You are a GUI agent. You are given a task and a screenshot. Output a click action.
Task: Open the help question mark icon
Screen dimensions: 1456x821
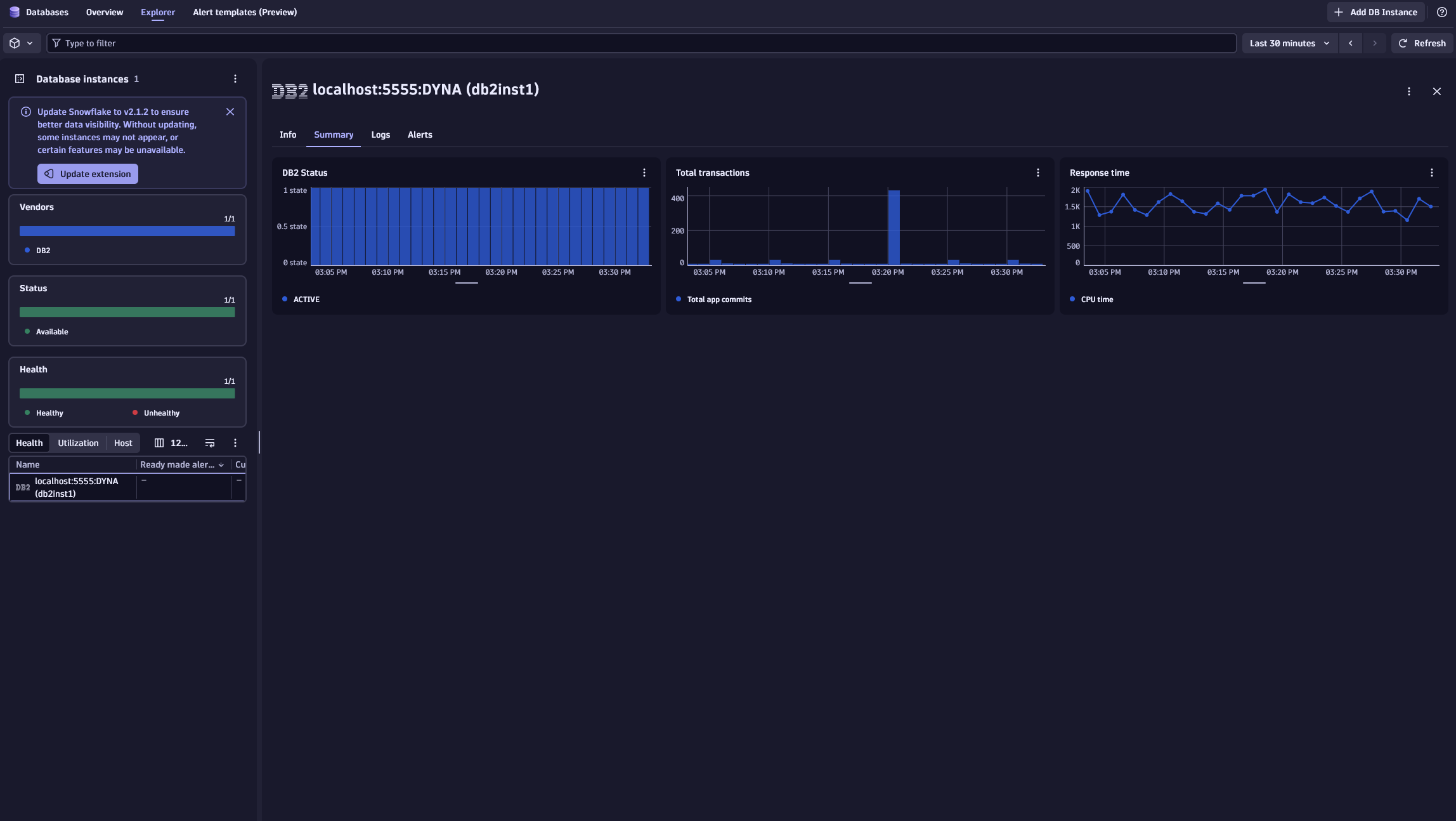click(x=1441, y=12)
